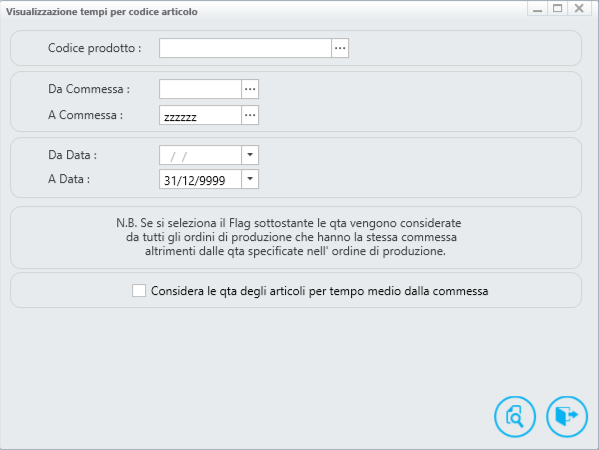Click the checkbox label about tempo medio dalla commessa
This screenshot has height=450, width=599.
[319, 291]
